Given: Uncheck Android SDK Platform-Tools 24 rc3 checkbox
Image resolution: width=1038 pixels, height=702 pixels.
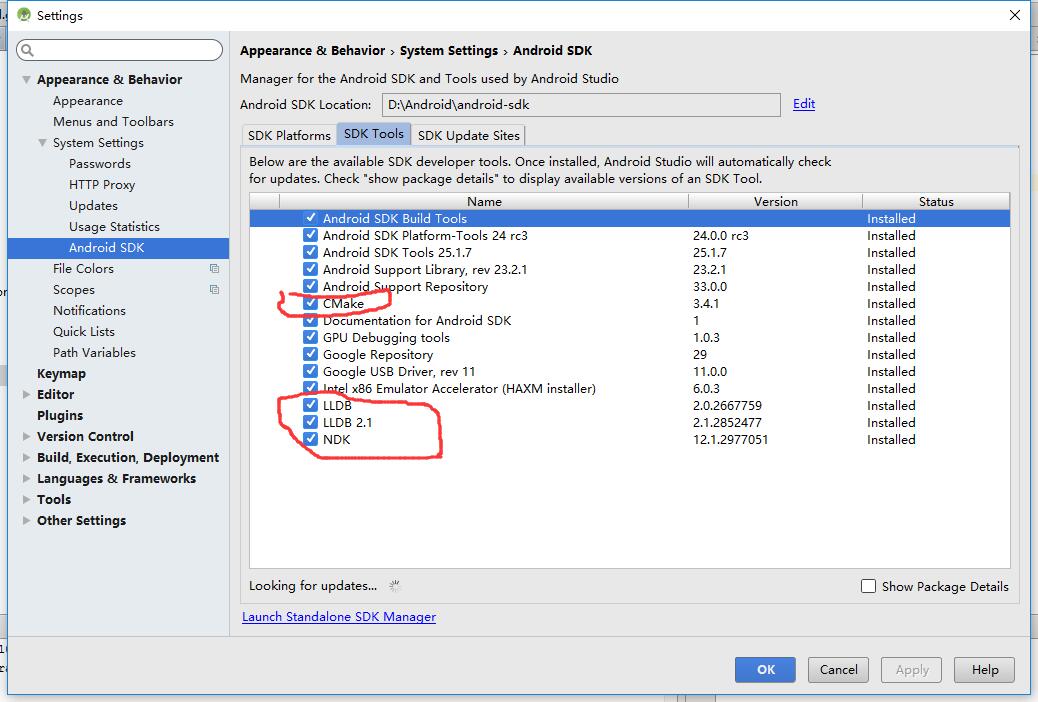Looking at the screenshot, I should click(x=310, y=235).
